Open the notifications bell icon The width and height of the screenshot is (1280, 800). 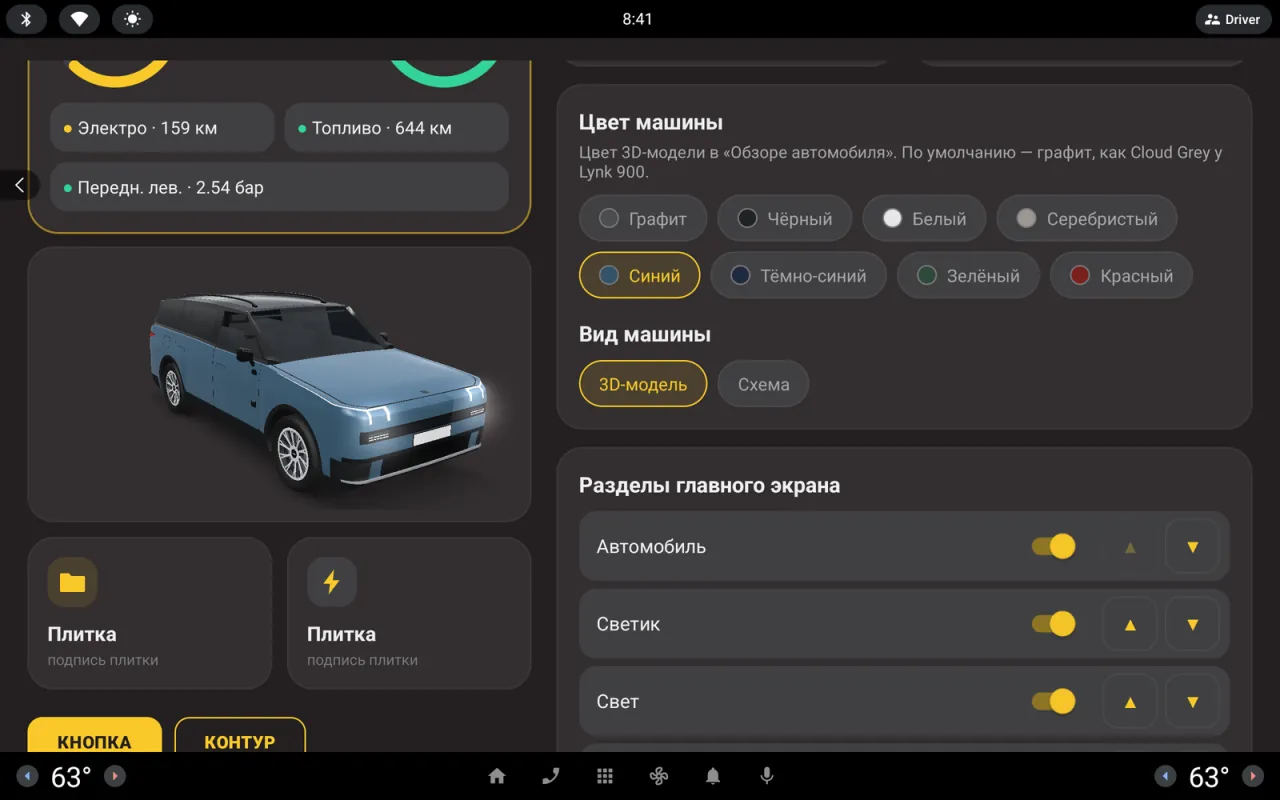tap(713, 776)
